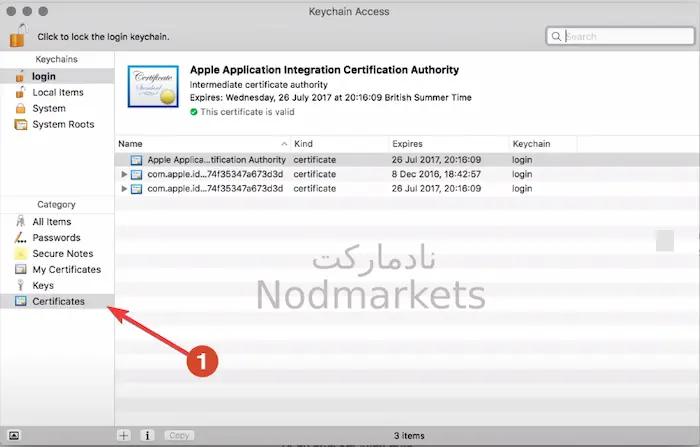Click the green valid checkmark icon
The width and height of the screenshot is (700, 447).
pyautogui.click(x=194, y=112)
